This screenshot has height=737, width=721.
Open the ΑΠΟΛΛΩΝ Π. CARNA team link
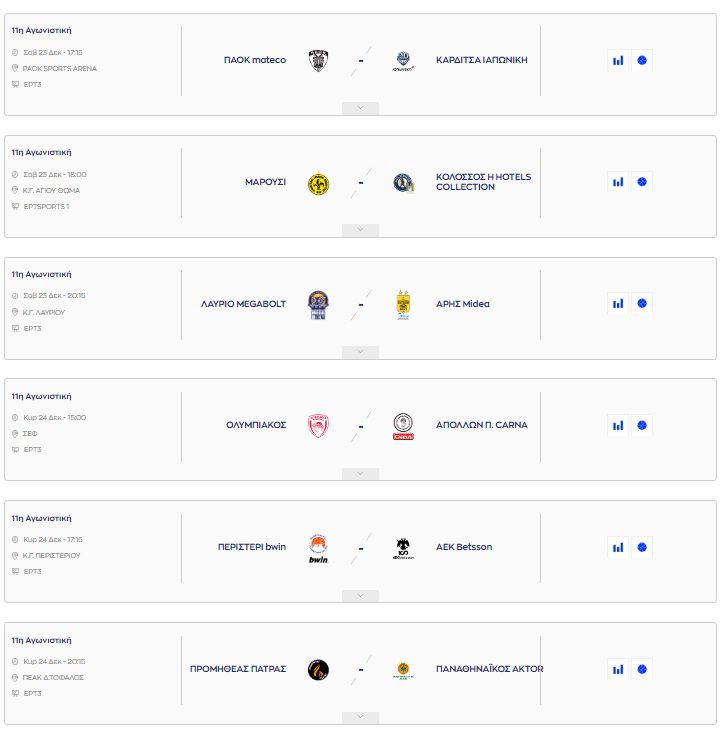tap(481, 425)
